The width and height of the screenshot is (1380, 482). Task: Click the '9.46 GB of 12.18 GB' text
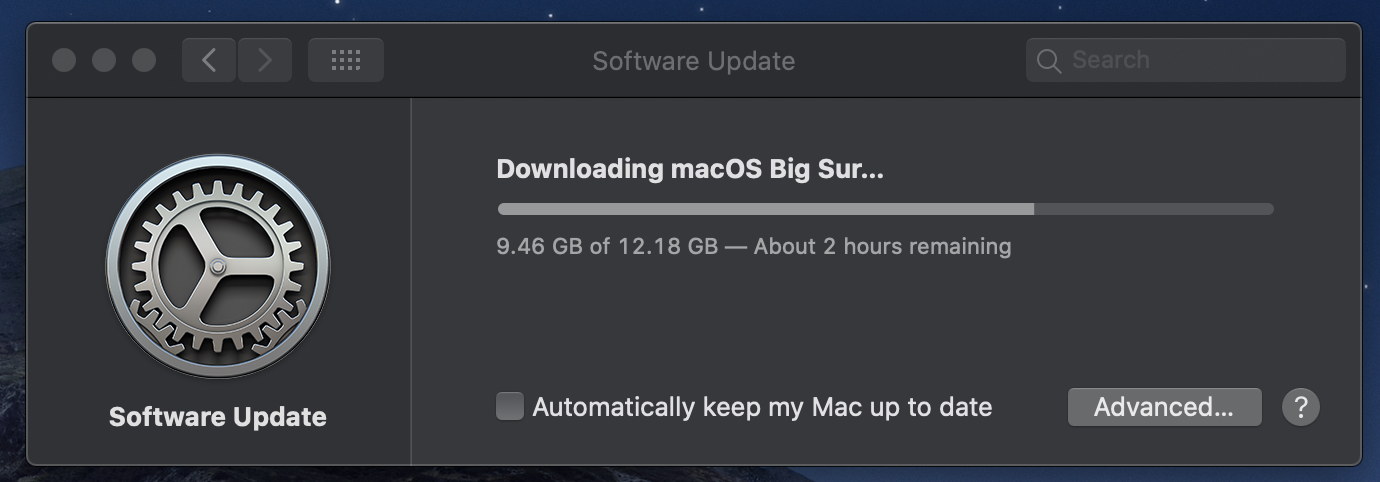tap(607, 246)
